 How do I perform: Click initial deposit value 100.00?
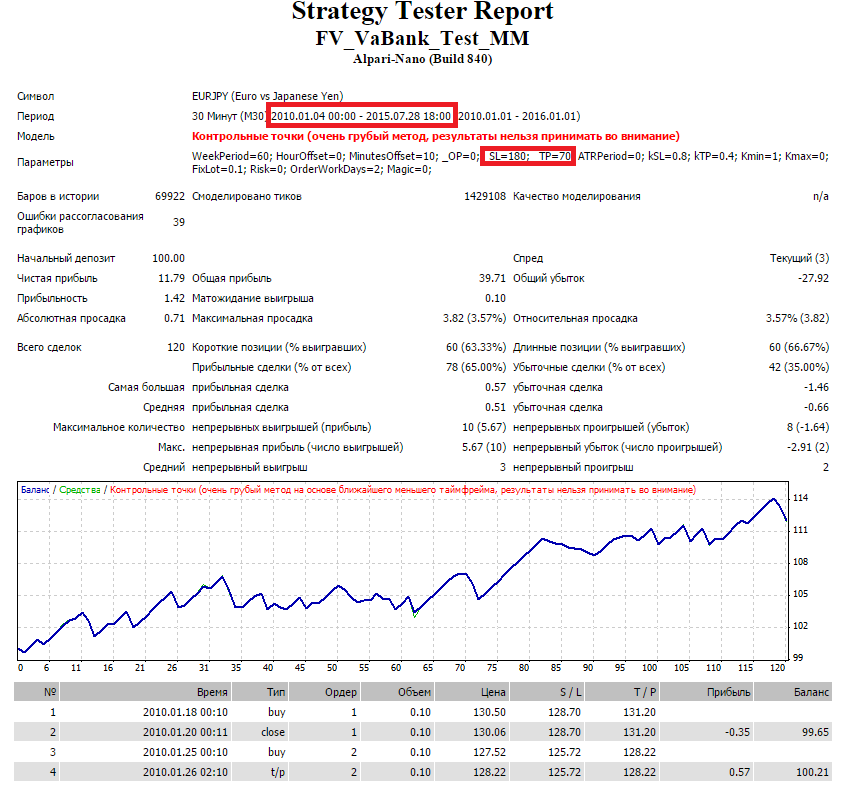tap(168, 258)
